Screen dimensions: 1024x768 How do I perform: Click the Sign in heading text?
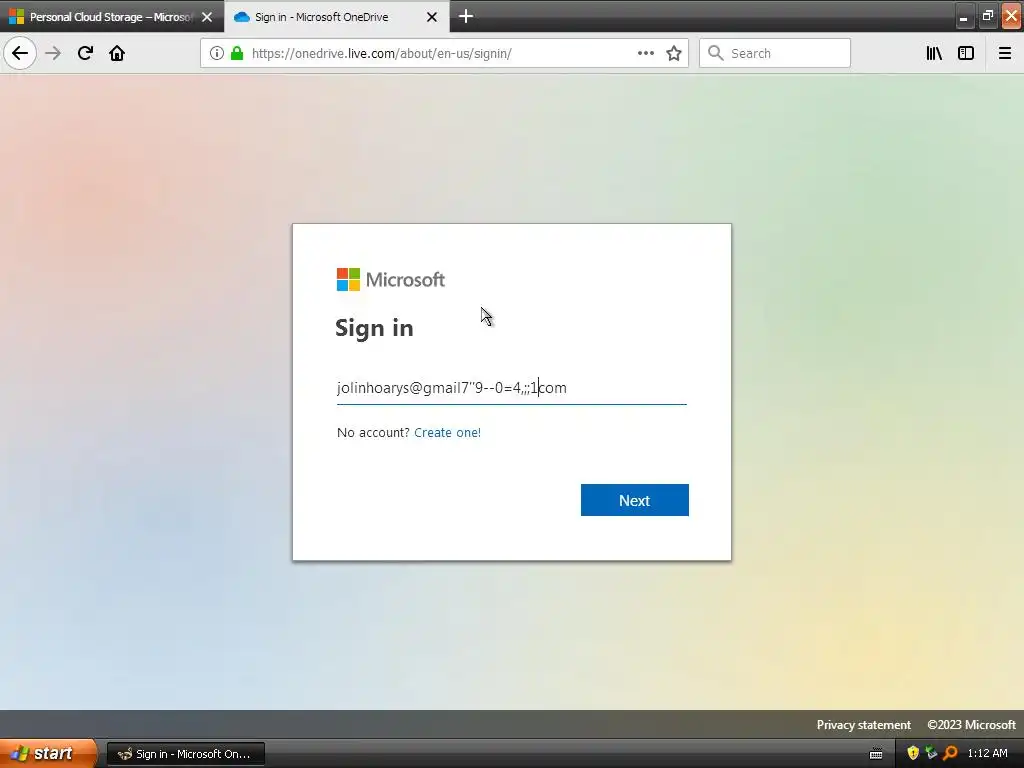(374, 328)
